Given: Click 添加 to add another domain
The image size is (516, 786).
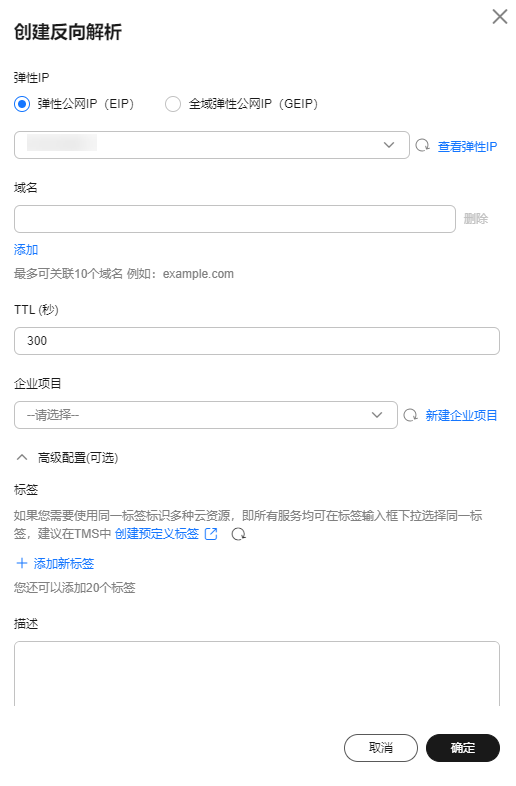Looking at the screenshot, I should coord(26,250).
